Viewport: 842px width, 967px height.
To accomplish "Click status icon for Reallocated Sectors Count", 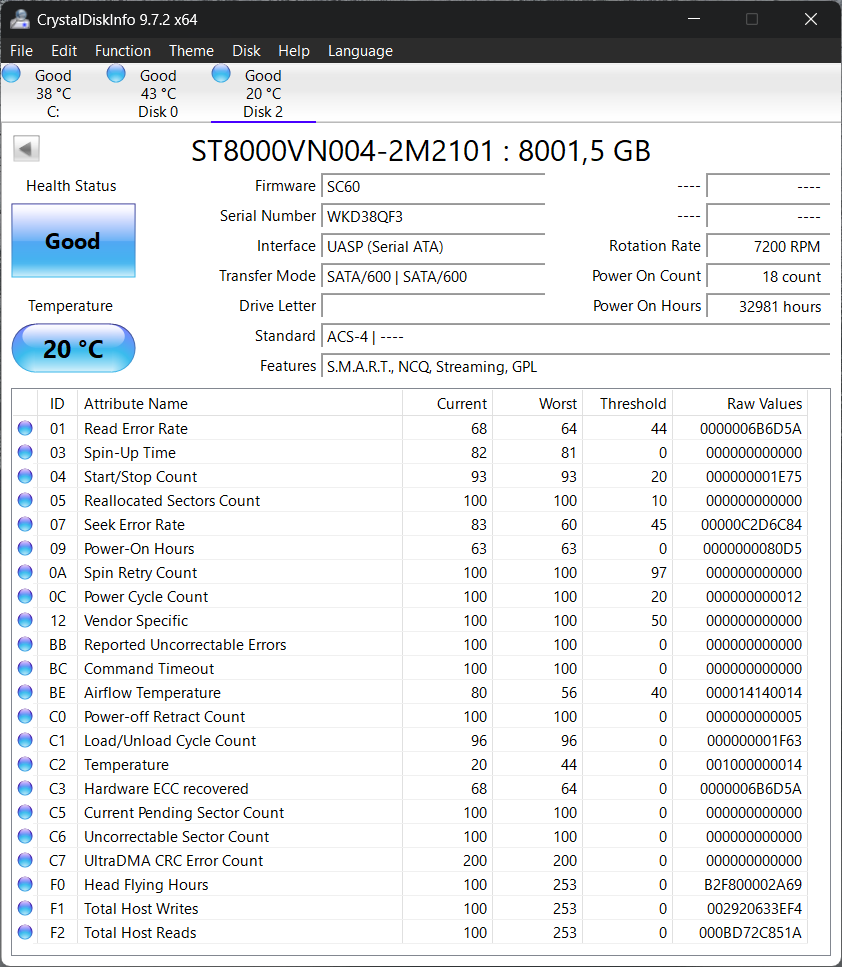I will tap(25, 501).
